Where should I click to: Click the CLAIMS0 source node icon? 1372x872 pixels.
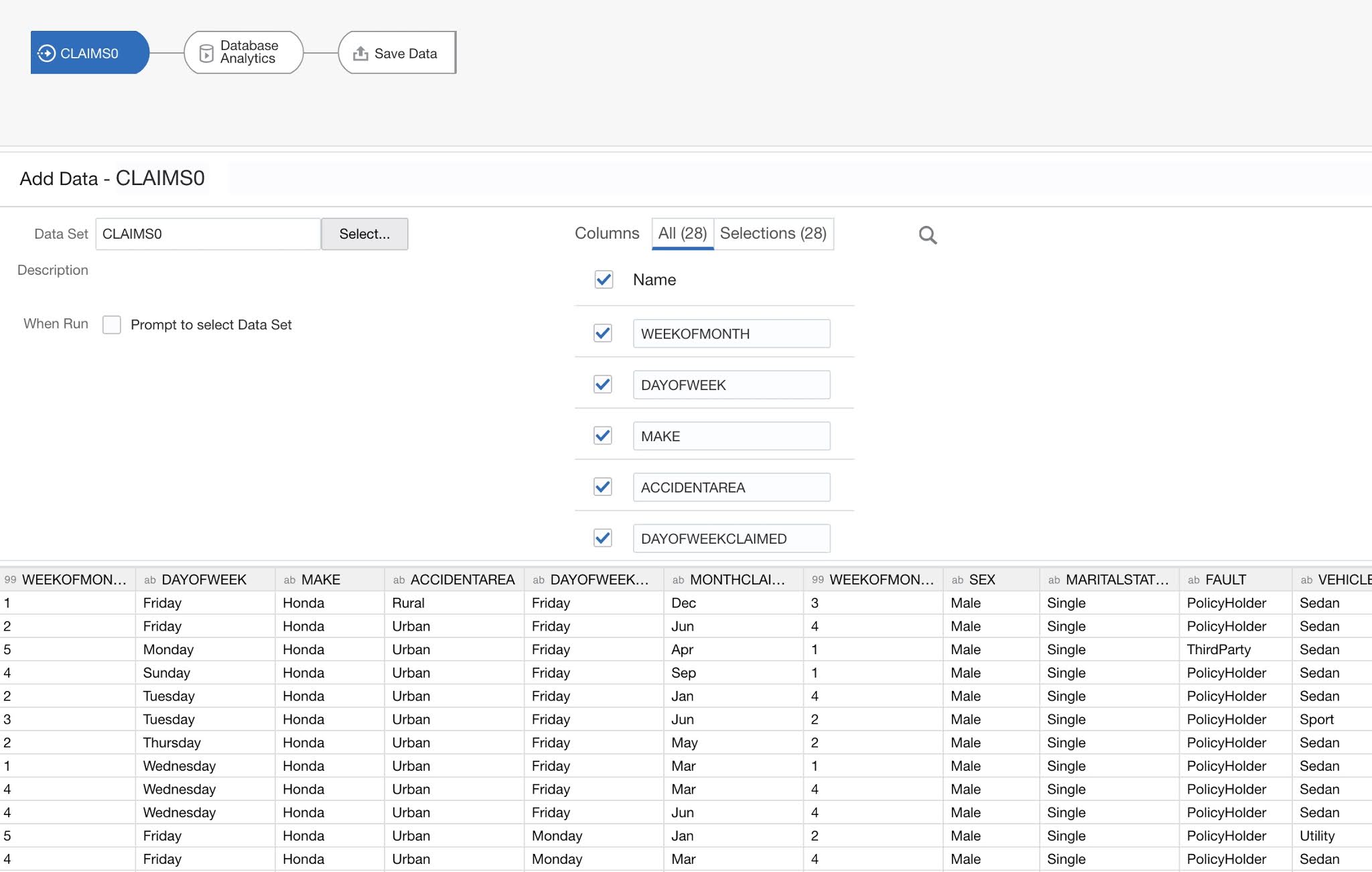(x=46, y=52)
